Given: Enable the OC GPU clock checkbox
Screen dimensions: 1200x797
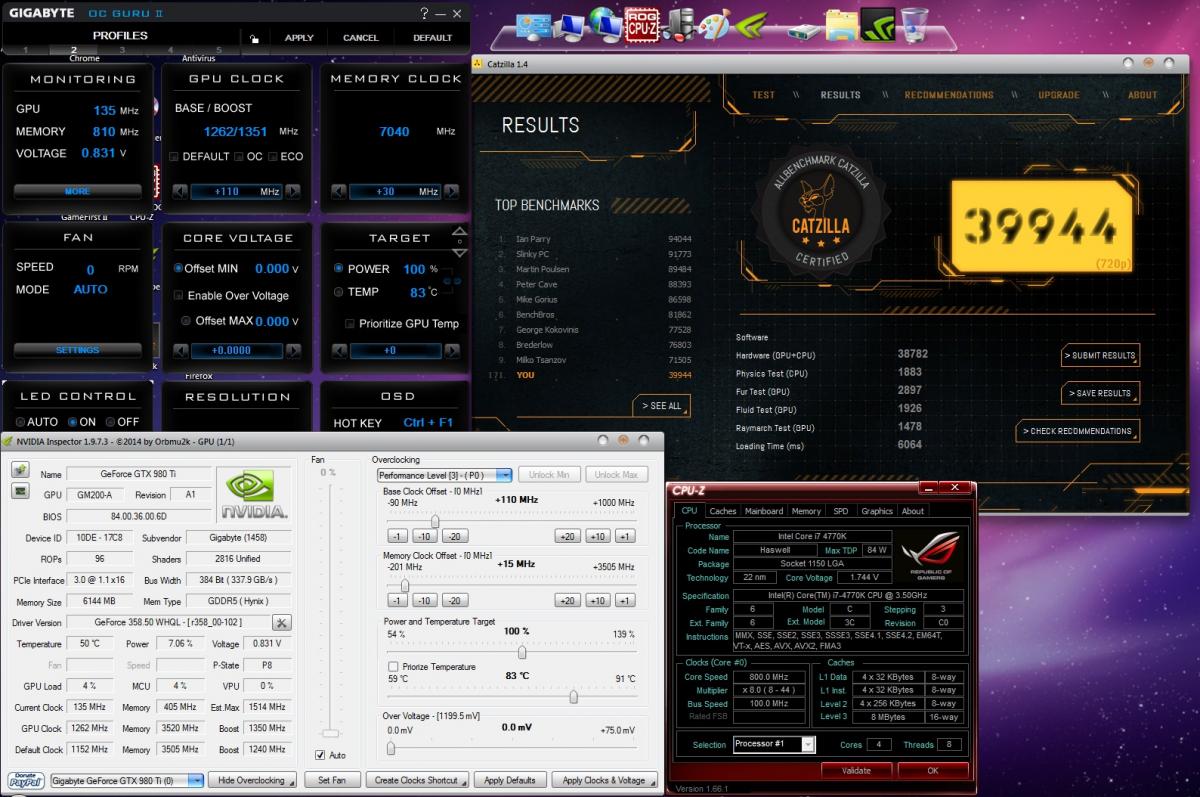Looking at the screenshot, I should [x=239, y=157].
